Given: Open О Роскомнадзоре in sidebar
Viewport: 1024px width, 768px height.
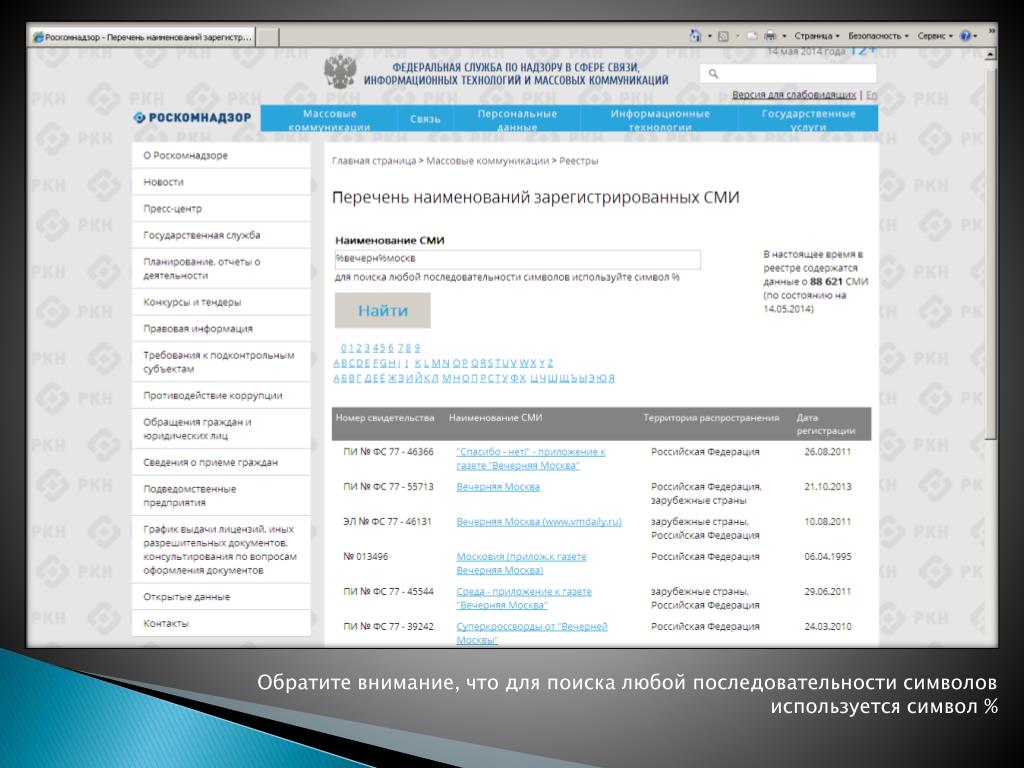Looking at the screenshot, I should pyautogui.click(x=221, y=155).
